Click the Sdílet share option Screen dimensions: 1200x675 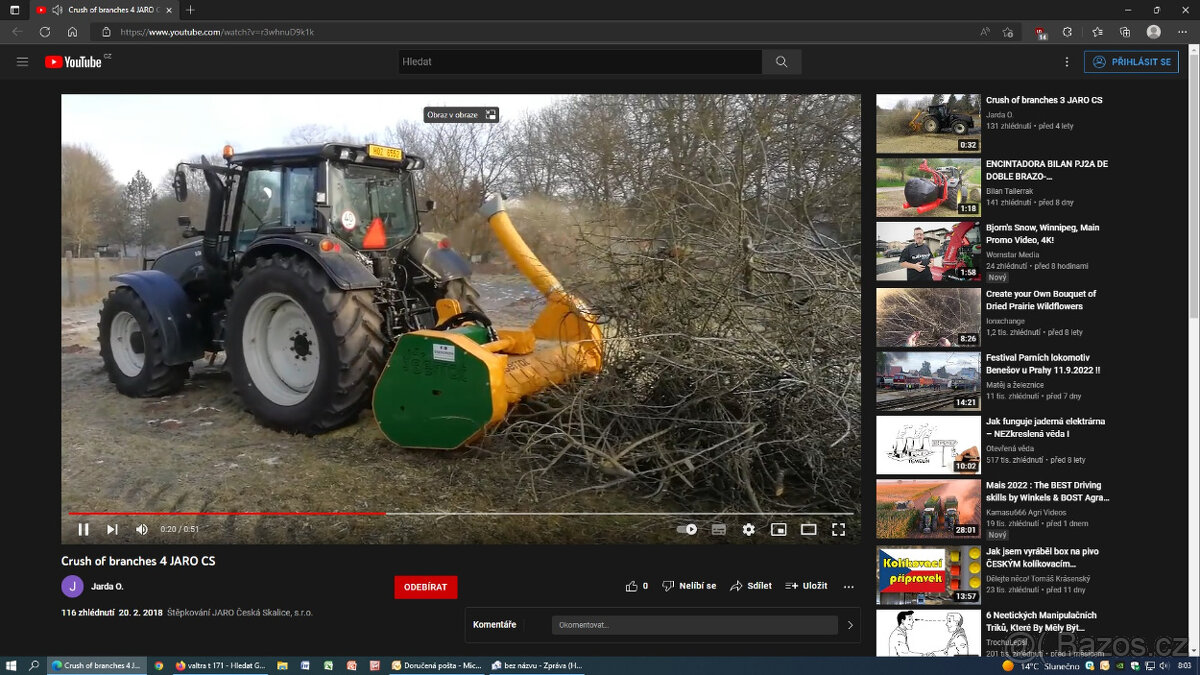[x=751, y=586]
